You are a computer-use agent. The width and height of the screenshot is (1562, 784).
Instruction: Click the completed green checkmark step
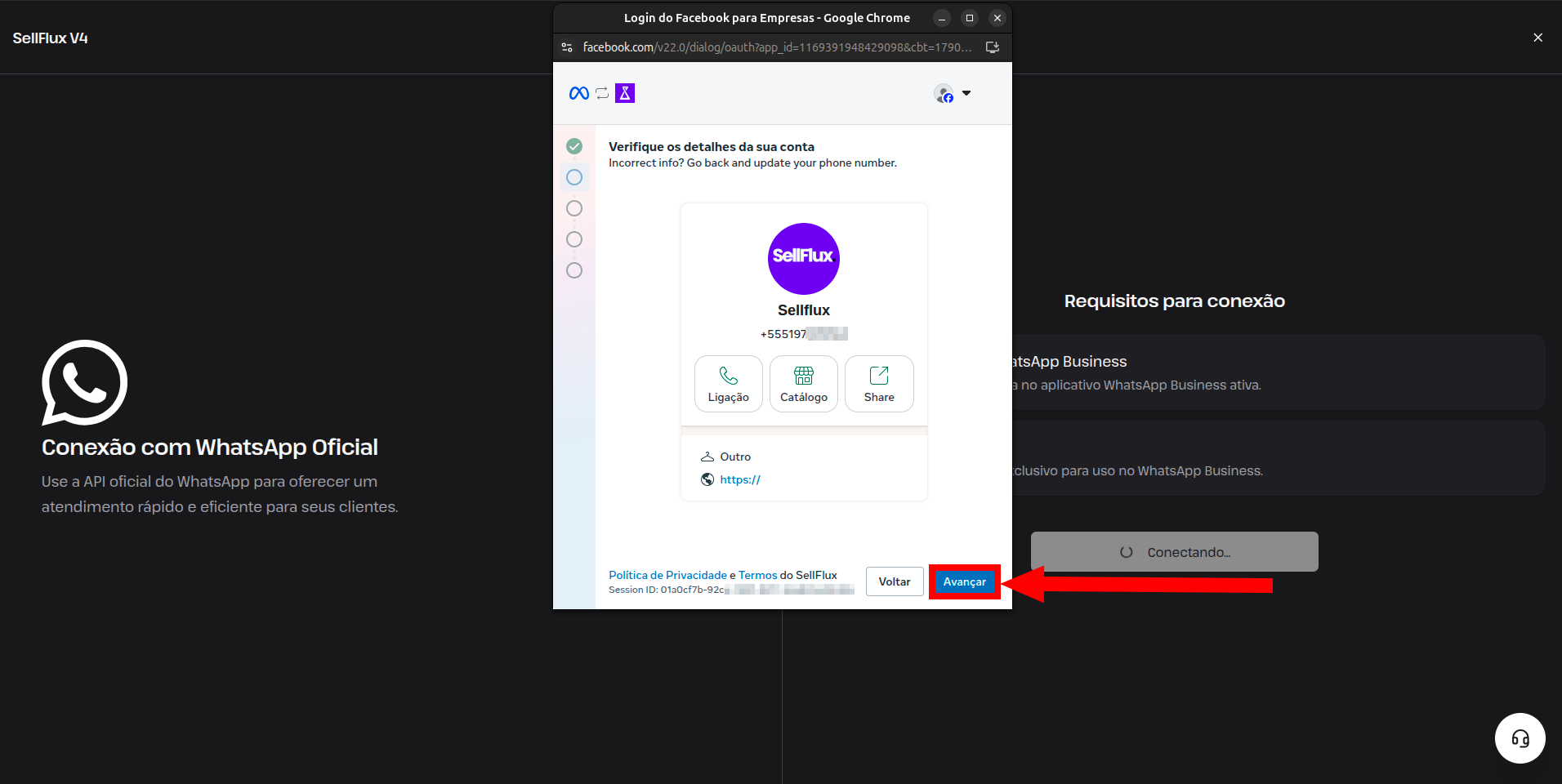(574, 146)
